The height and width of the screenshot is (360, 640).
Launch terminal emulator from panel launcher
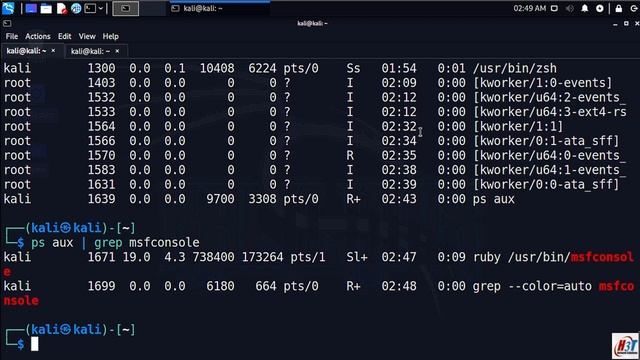click(90, 9)
